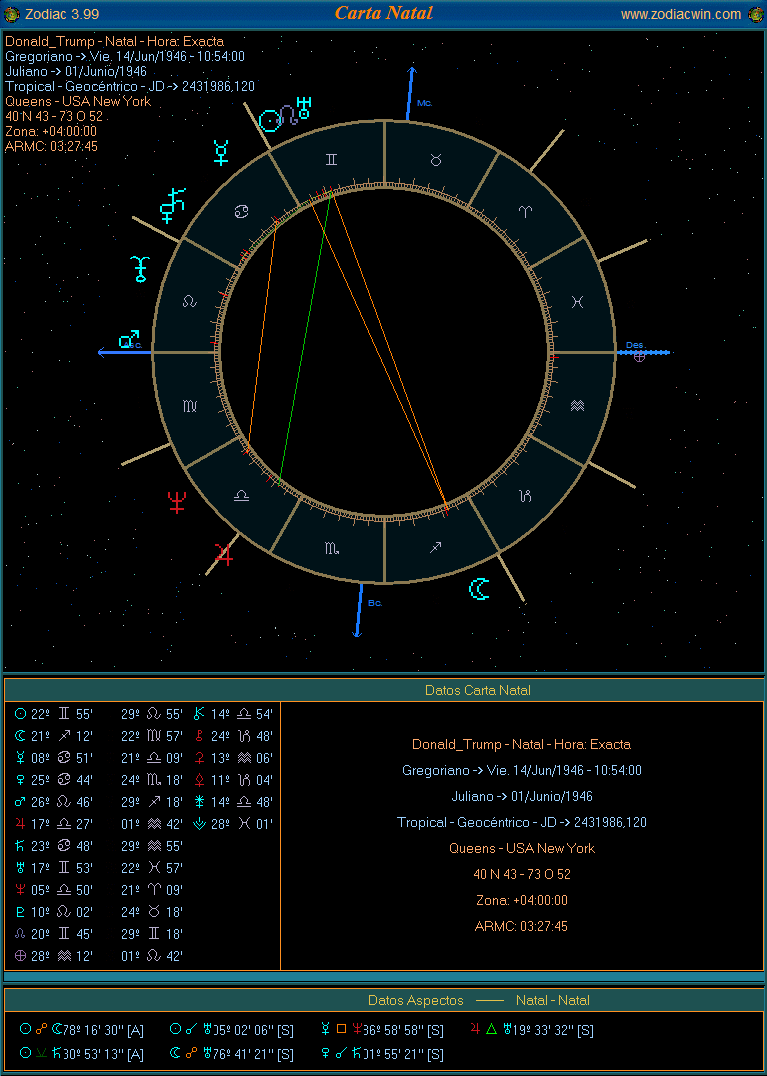Click the Leo sign in the zodiac ring
This screenshot has height=1076, width=767.
pyautogui.click(x=190, y=301)
